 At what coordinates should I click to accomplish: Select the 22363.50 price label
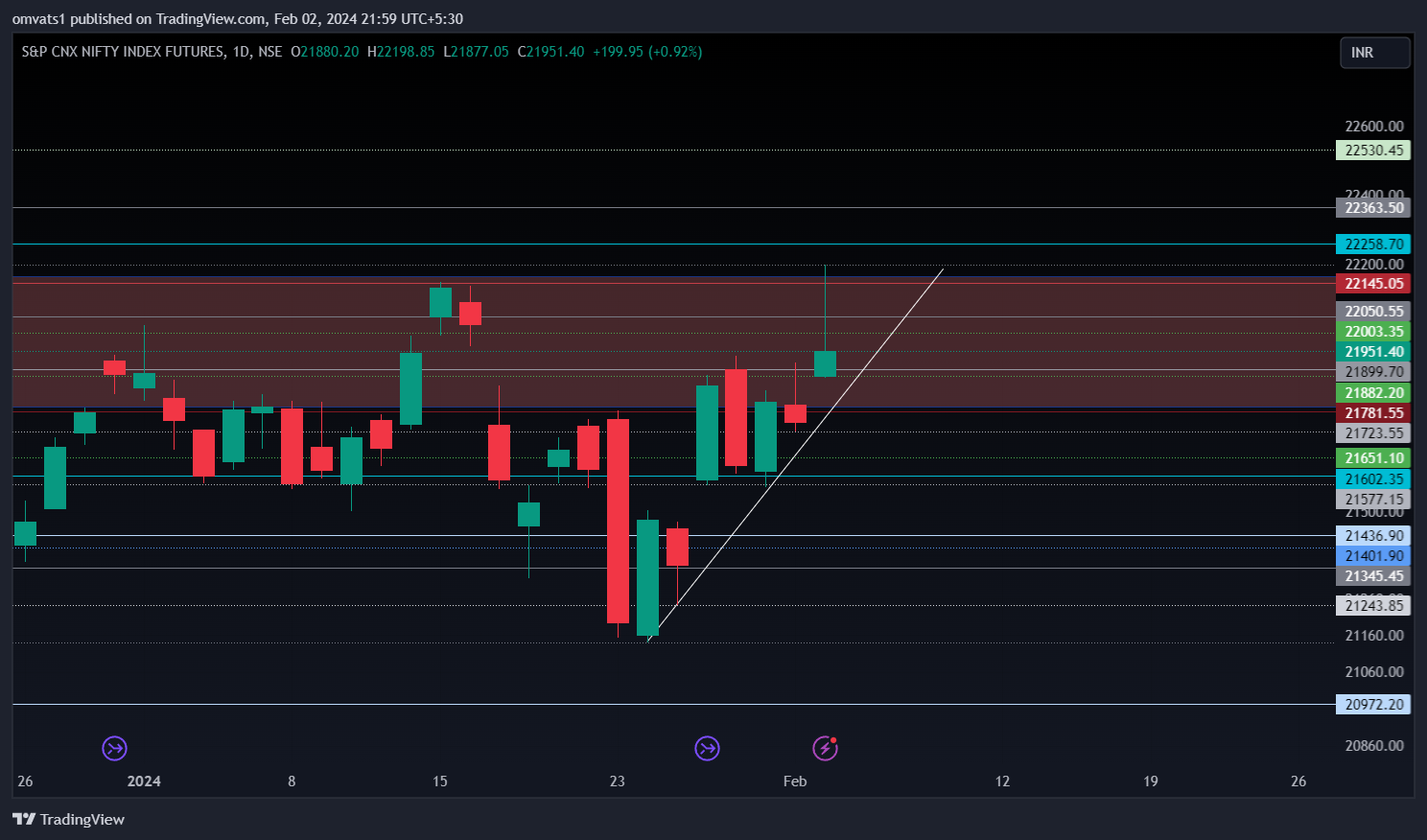1373,208
